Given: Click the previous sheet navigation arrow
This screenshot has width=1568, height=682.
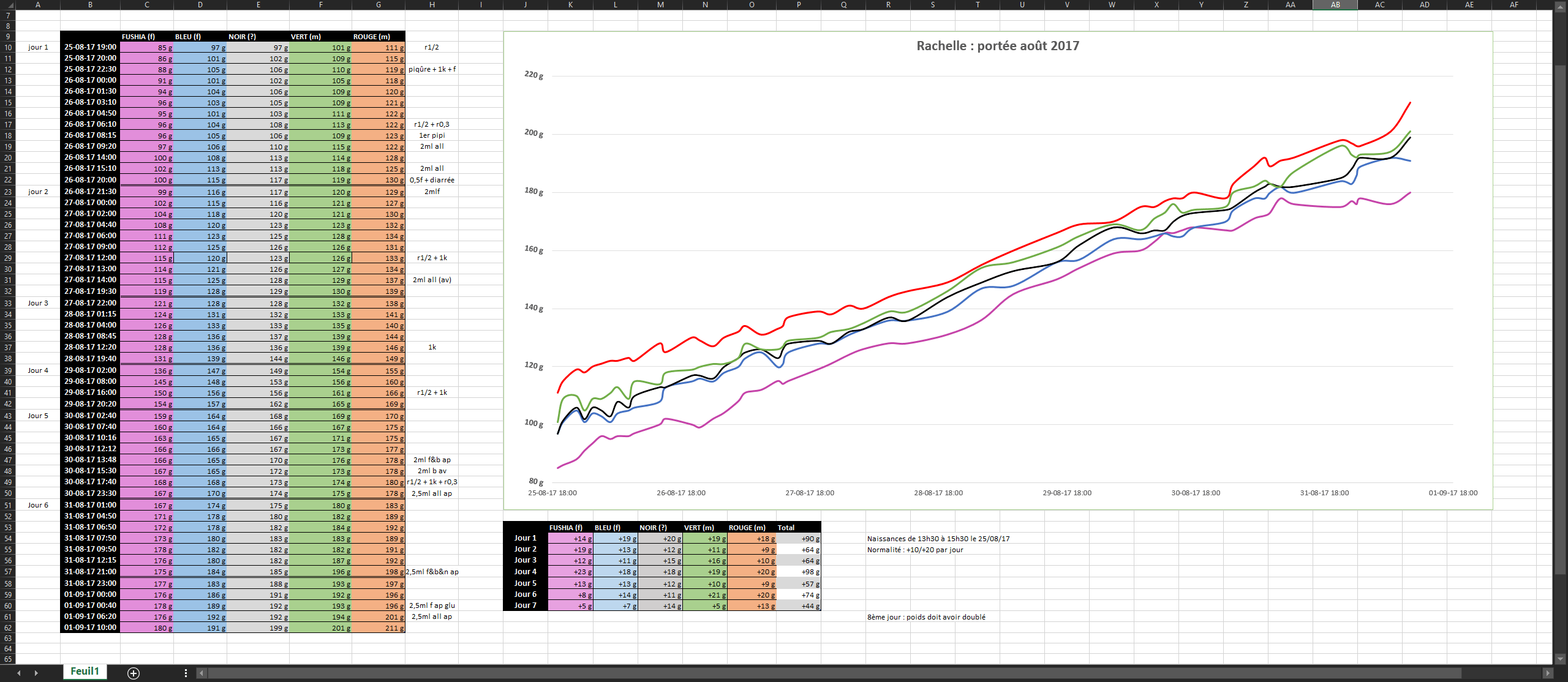Looking at the screenshot, I should [x=19, y=673].
